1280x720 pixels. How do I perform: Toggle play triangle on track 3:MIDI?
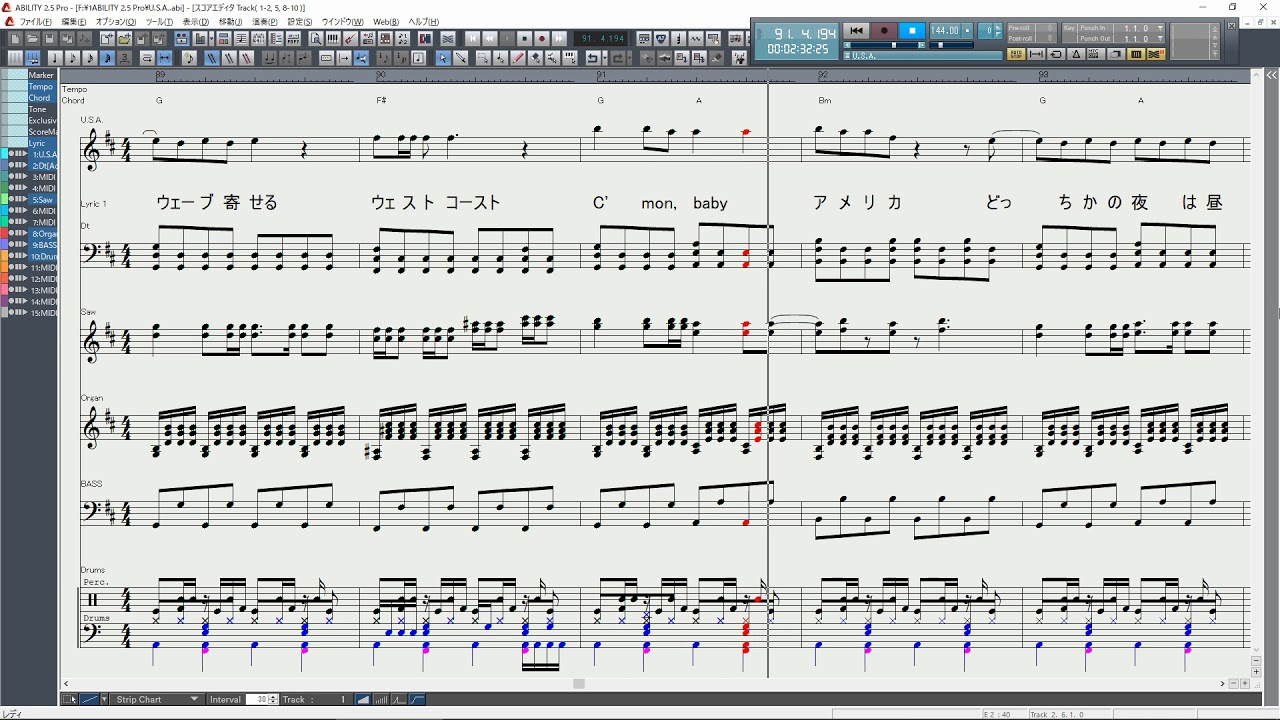tap(23, 176)
